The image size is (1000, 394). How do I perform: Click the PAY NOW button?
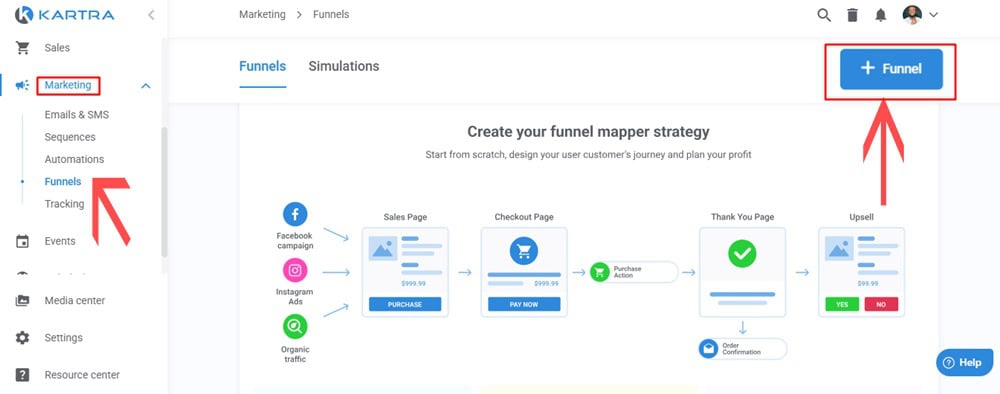point(524,304)
